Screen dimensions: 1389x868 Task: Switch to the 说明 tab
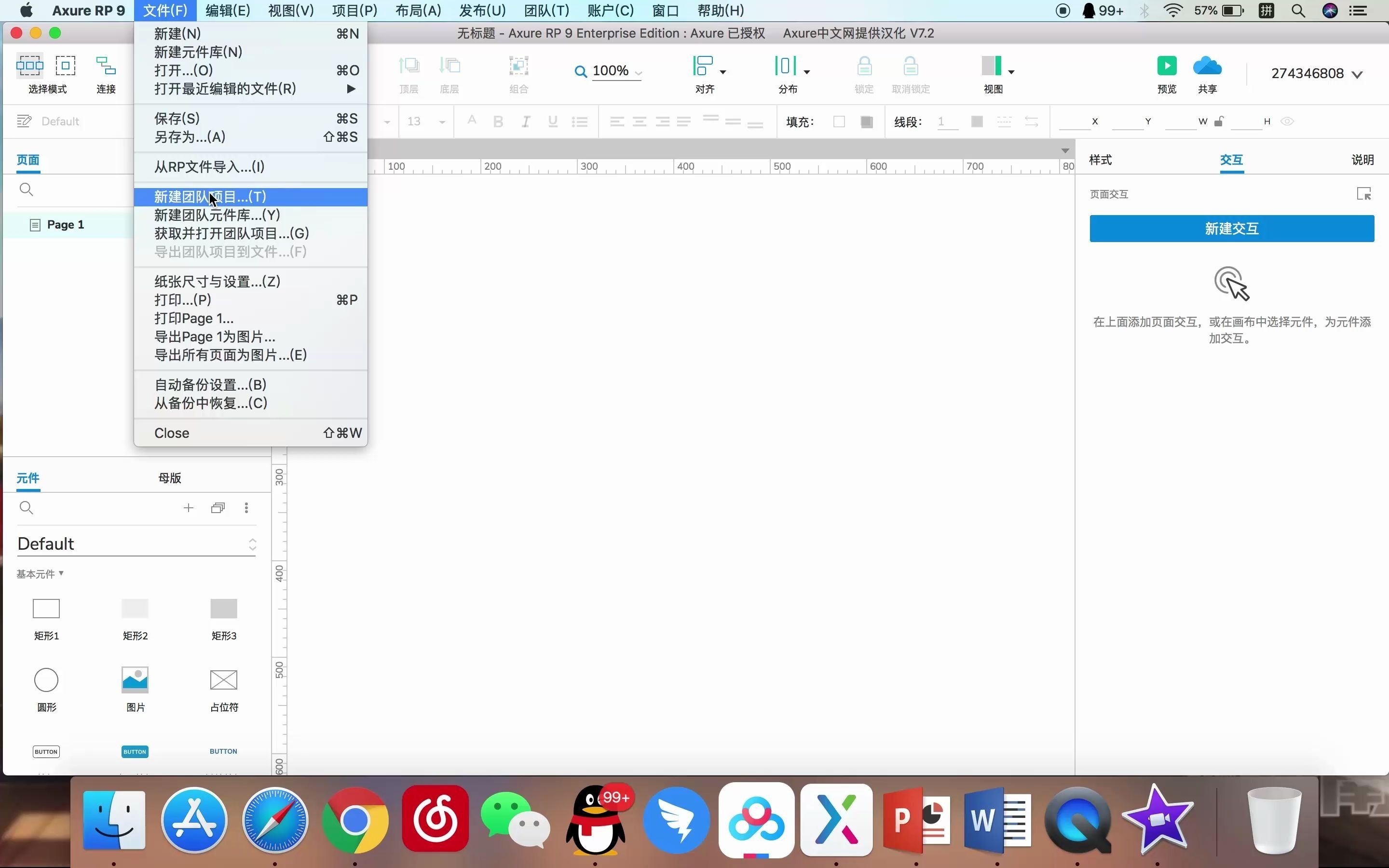1362,160
